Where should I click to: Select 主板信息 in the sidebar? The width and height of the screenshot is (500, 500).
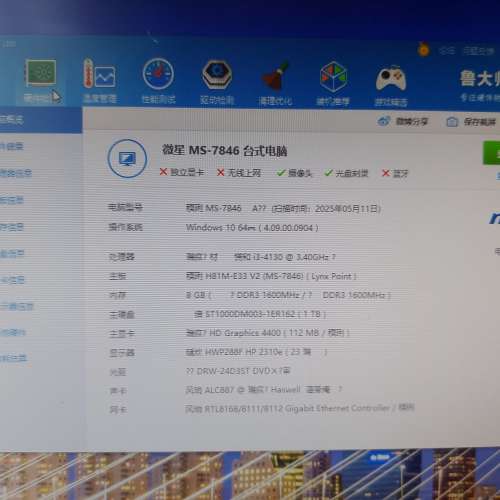click(x=12, y=200)
